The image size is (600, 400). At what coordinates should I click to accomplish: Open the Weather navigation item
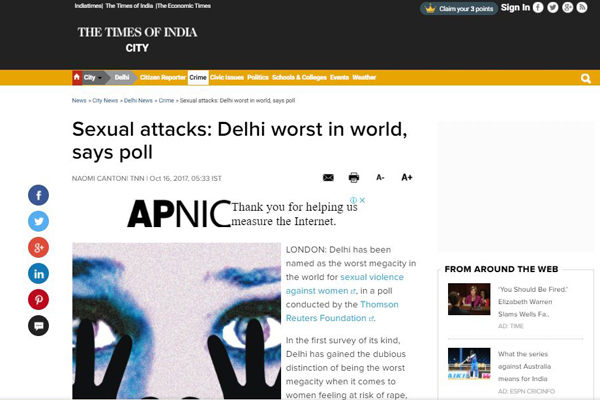(364, 77)
